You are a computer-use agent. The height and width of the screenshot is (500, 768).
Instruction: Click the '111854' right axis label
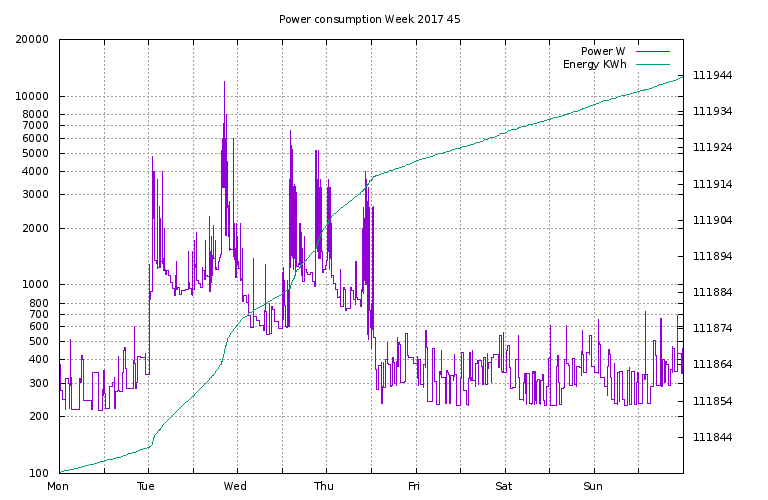[x=712, y=401]
